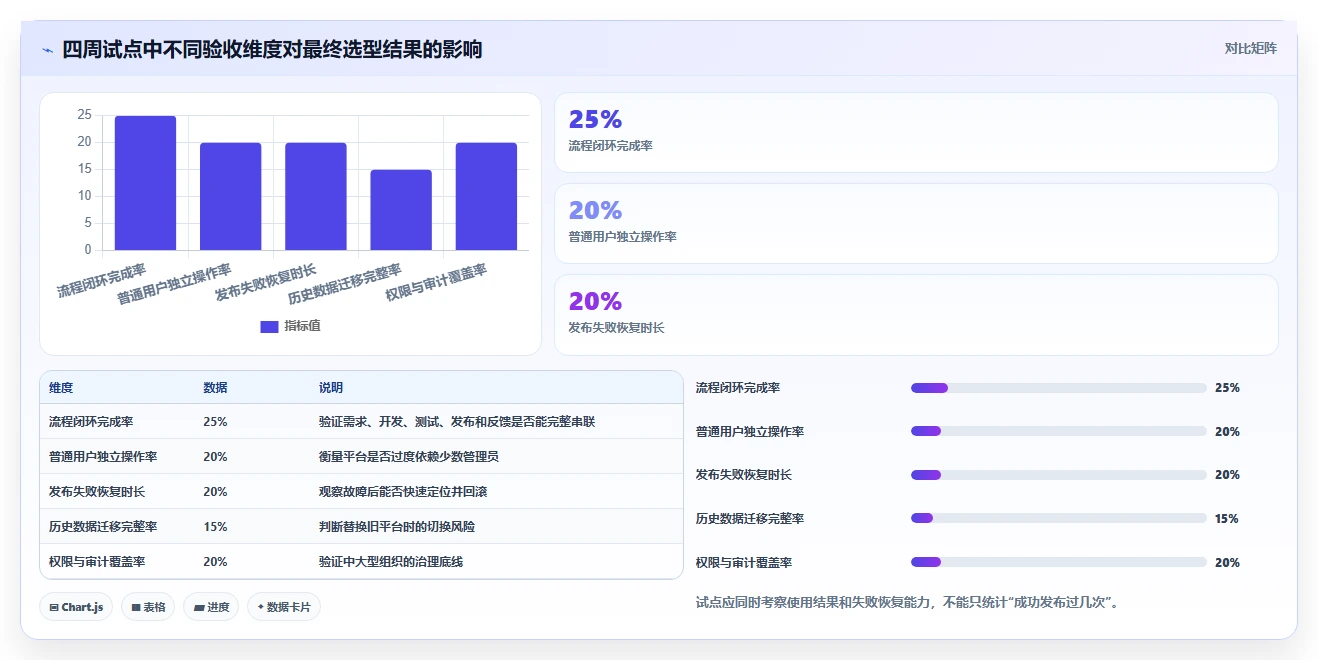Click the 说明 column header
The height and width of the screenshot is (660, 1318).
point(331,388)
